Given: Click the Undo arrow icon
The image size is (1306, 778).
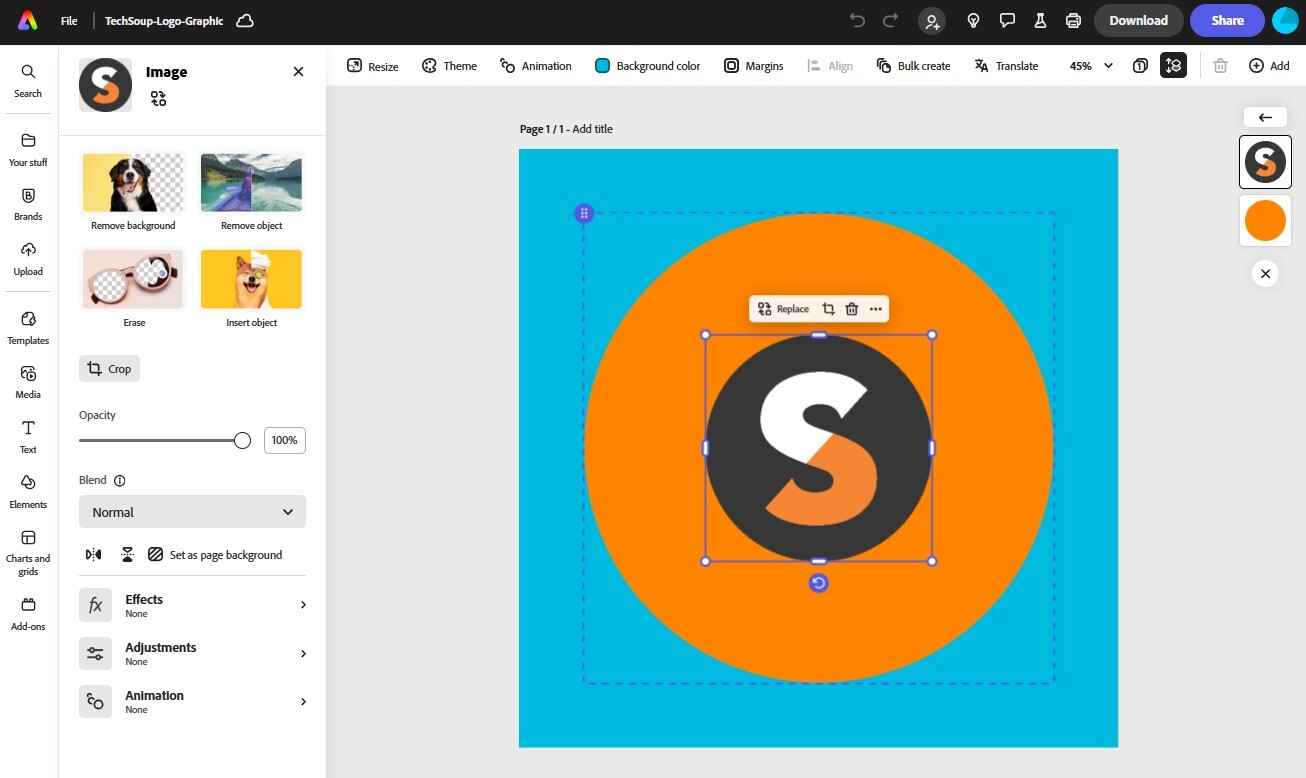Looking at the screenshot, I should pyautogui.click(x=857, y=21).
